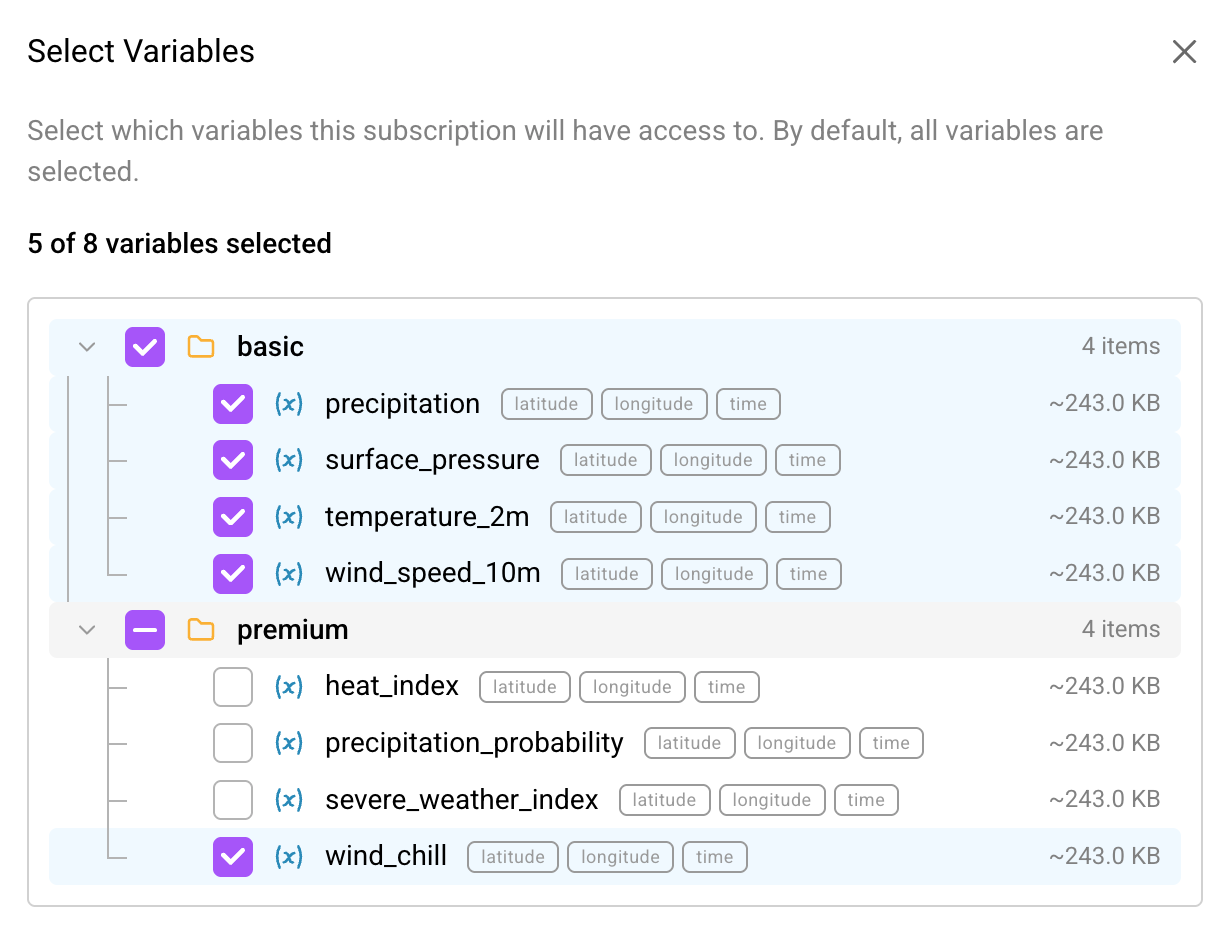Screen dimensions: 1230x938
Task: Click the function icon beside wind_chill
Action: click(x=289, y=857)
